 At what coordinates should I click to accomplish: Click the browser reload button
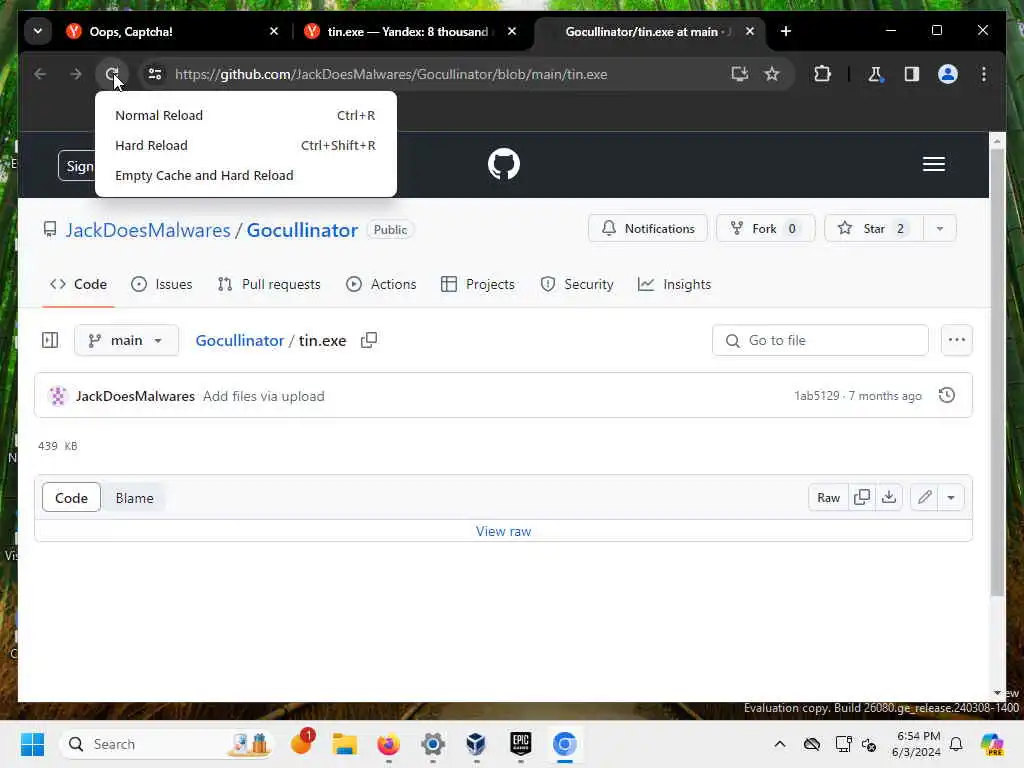[112, 74]
